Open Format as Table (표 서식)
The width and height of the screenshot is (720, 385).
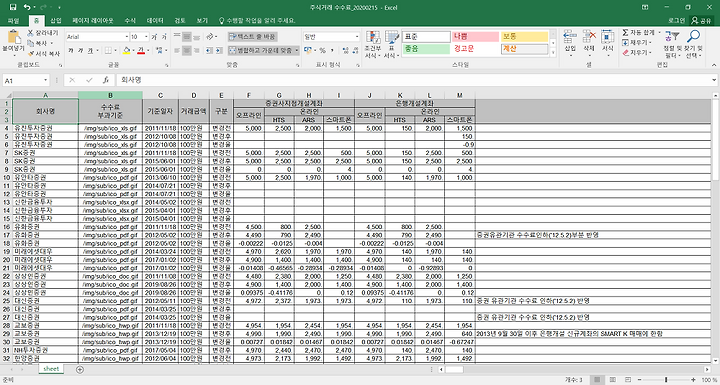391,45
